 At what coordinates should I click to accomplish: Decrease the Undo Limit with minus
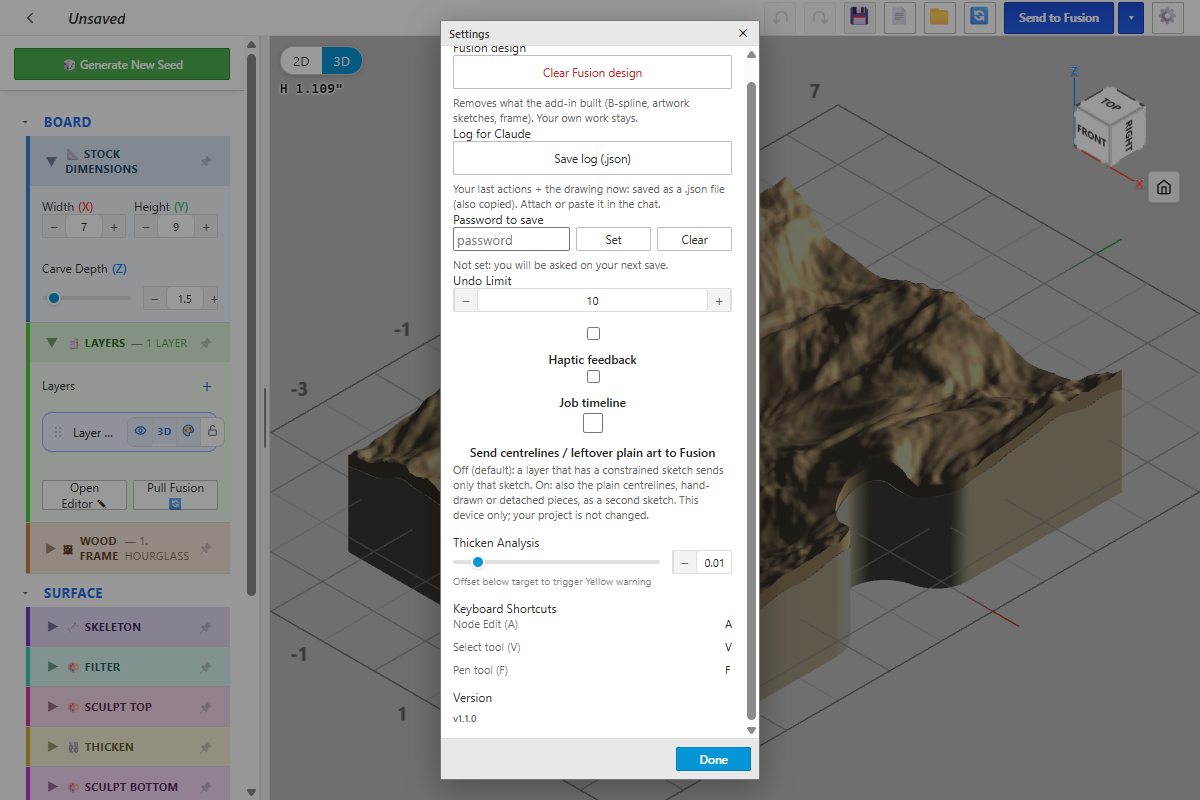pos(465,300)
